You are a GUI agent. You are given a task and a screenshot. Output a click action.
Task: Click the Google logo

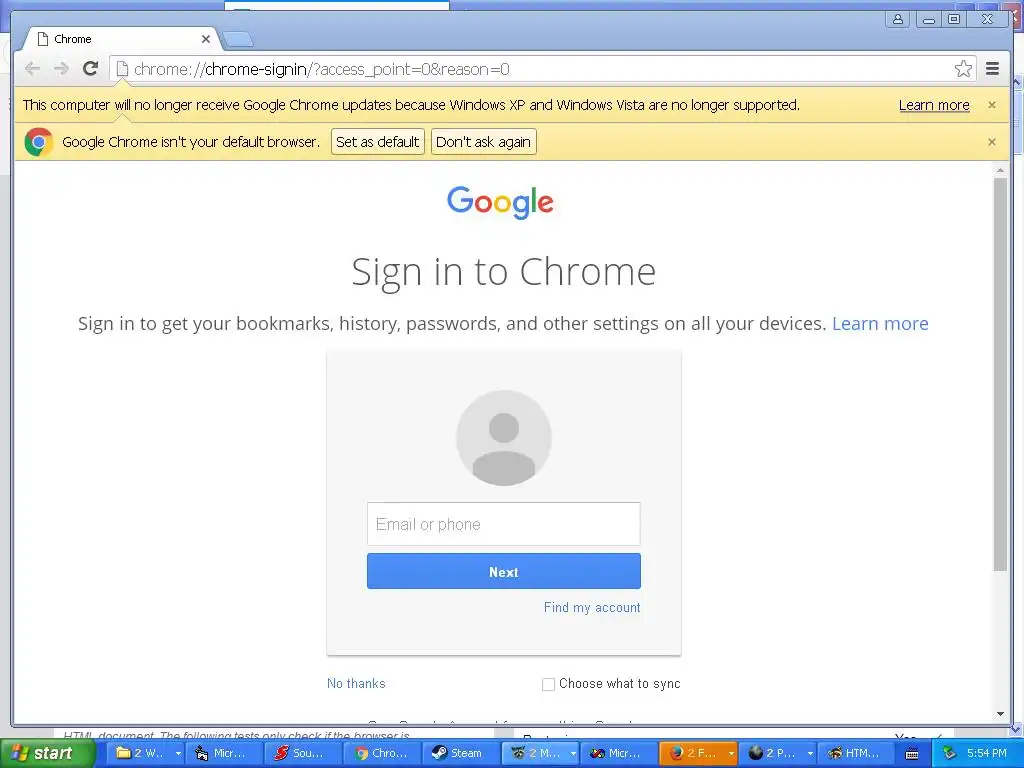500,202
